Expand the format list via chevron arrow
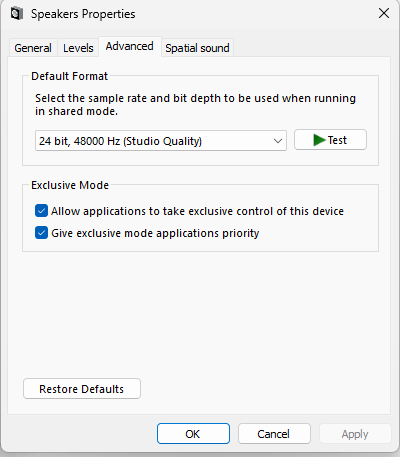This screenshot has width=400, height=457. pos(278,141)
